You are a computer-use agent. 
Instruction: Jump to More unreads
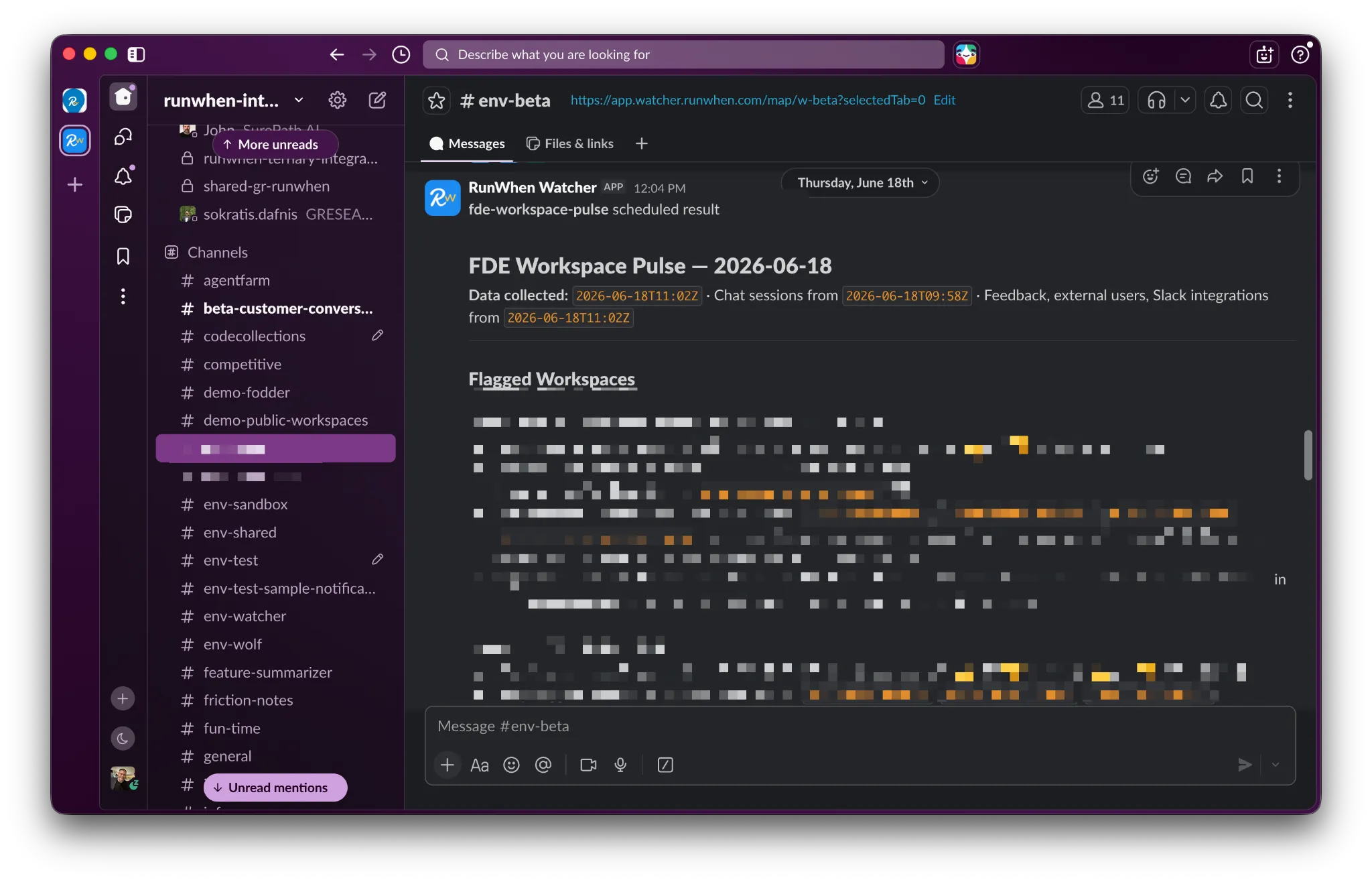coord(275,145)
